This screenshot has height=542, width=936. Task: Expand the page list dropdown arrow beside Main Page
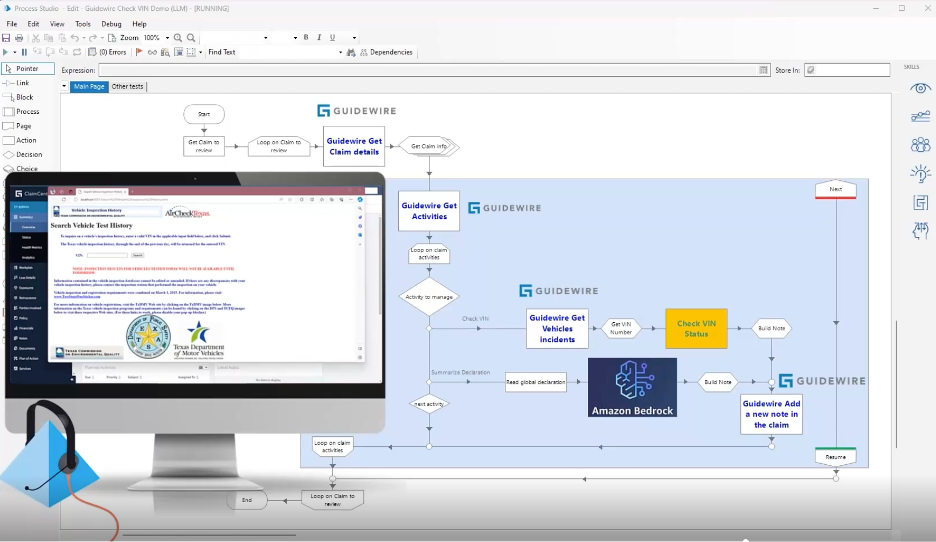[65, 87]
